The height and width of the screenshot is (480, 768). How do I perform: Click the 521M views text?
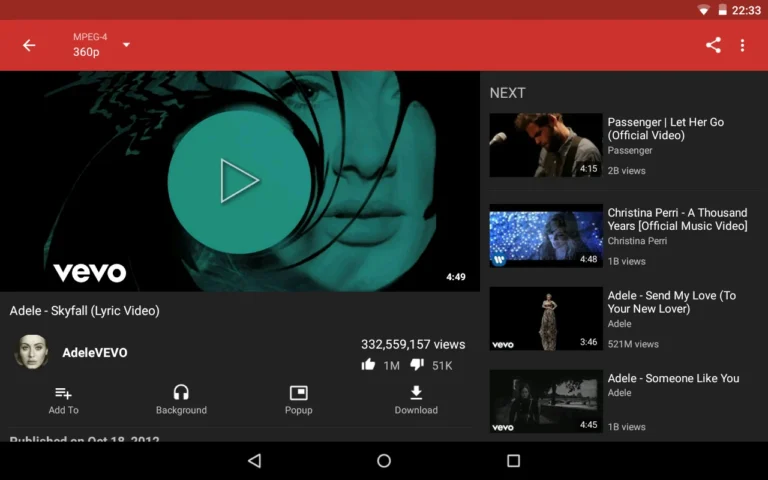633,344
